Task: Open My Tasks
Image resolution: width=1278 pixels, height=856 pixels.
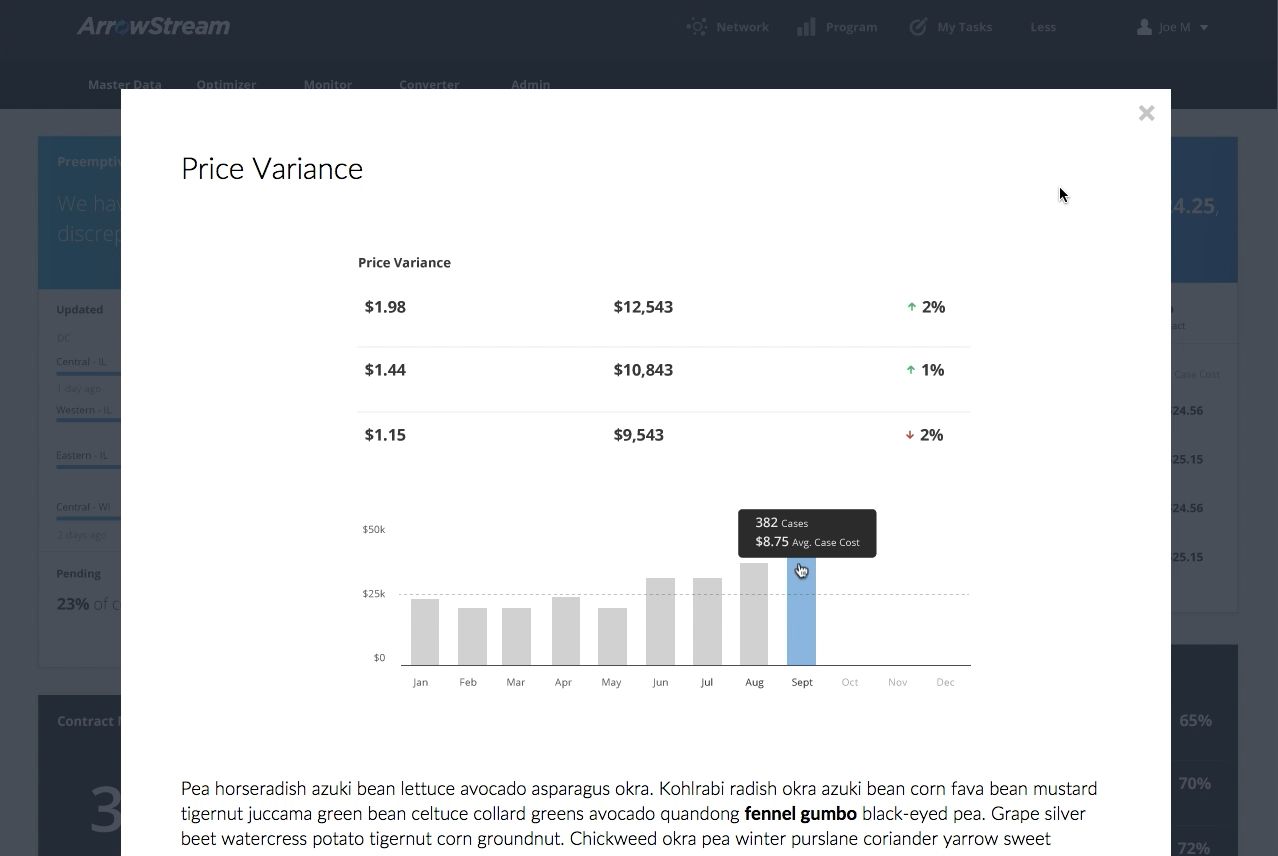Action: coord(964,27)
